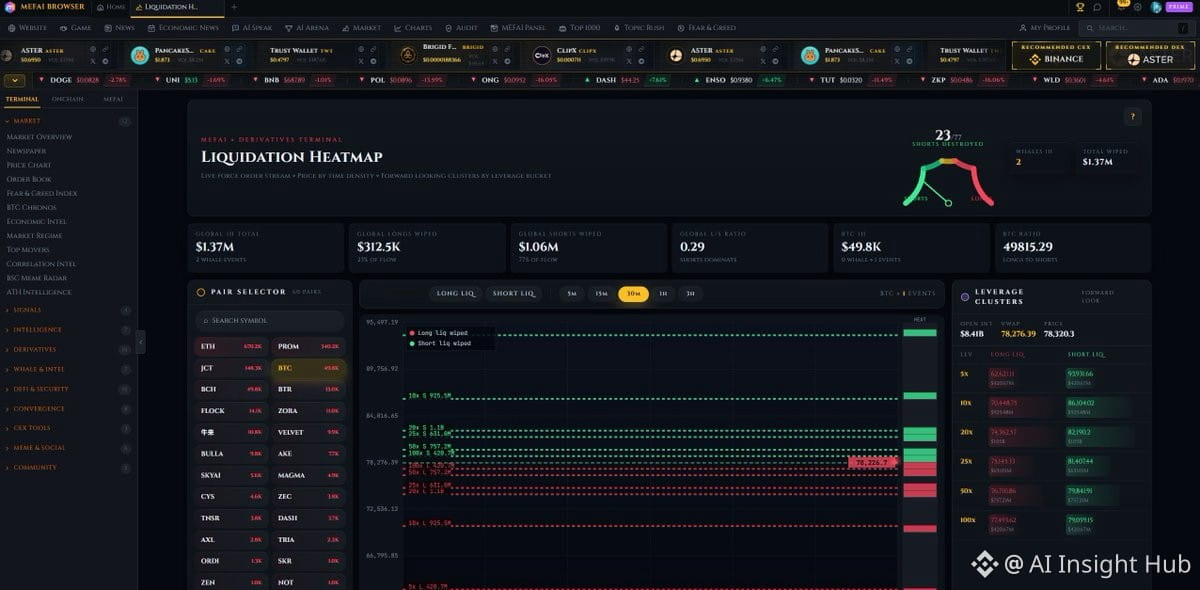Toggle Short Liq filter
The width and height of the screenshot is (1200, 590).
[513, 294]
